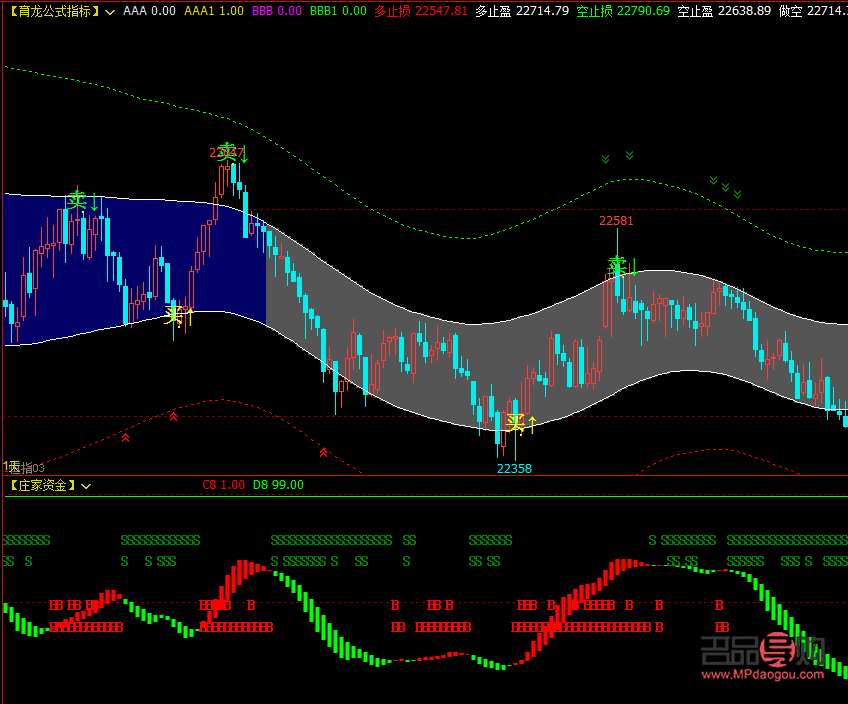The height and width of the screenshot is (704, 848).
Task: Click the 22358 low price label
Action: click(x=514, y=469)
